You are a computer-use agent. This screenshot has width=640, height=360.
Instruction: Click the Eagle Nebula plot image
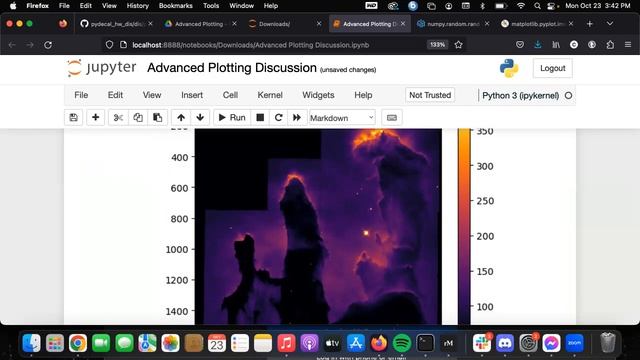318,227
